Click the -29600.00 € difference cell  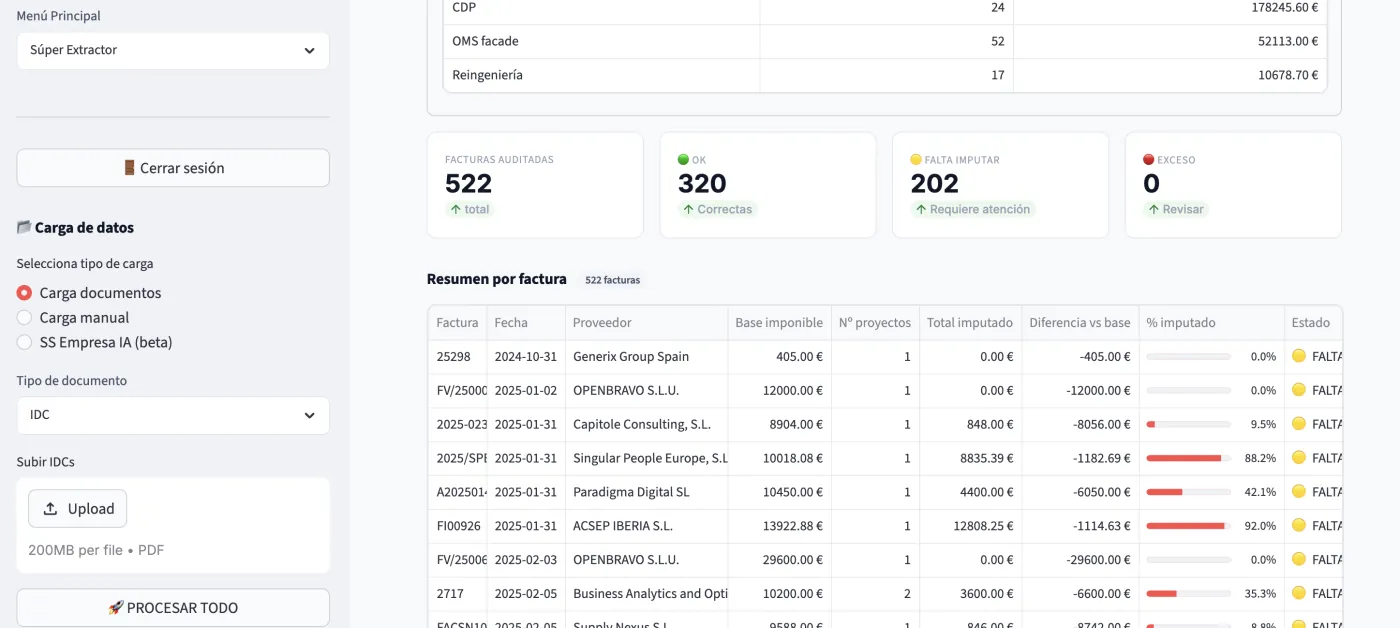tap(1080, 560)
